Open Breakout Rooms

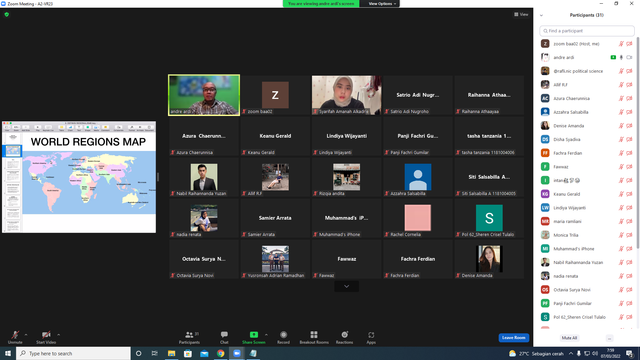[x=314, y=337]
